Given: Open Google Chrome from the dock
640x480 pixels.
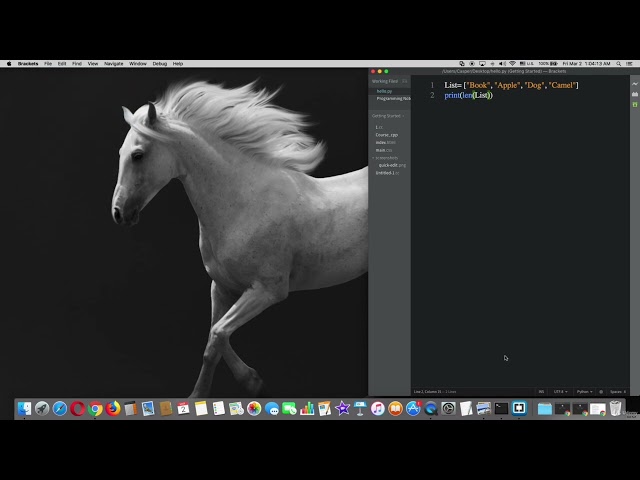Looking at the screenshot, I should (95, 408).
